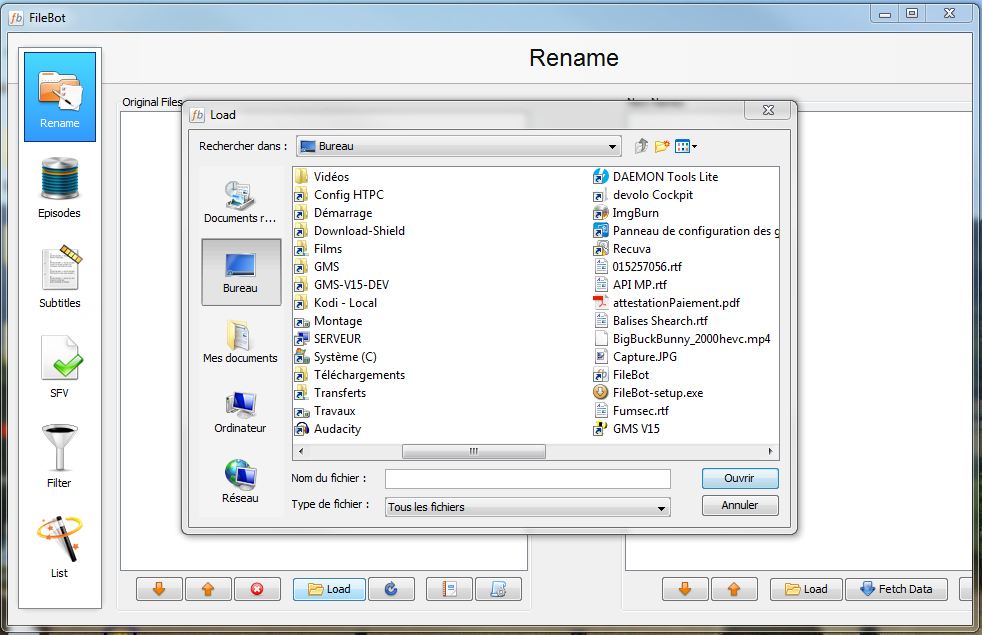Select Balises Shearch.rtf file
The image size is (982, 635).
(651, 321)
